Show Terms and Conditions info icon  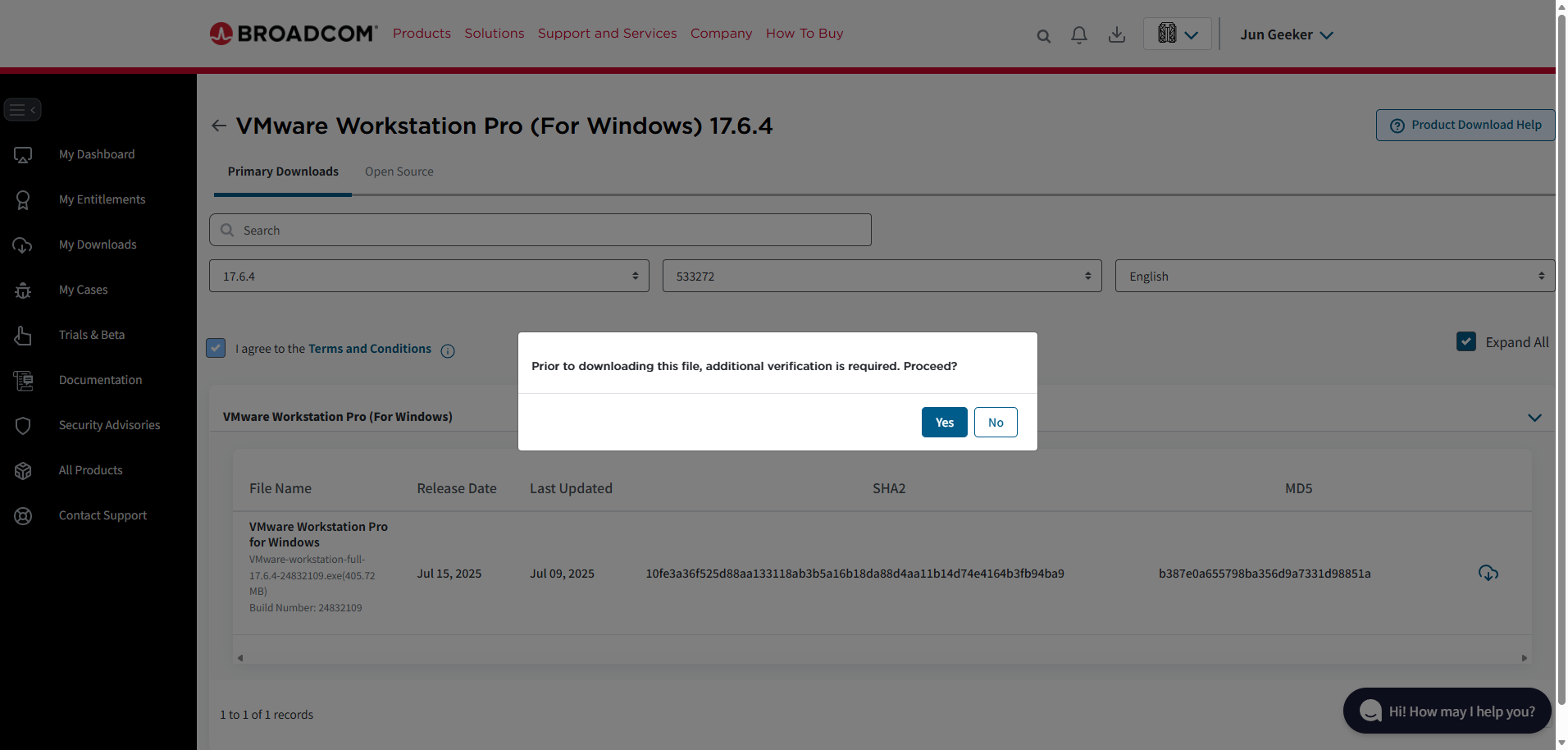(448, 351)
